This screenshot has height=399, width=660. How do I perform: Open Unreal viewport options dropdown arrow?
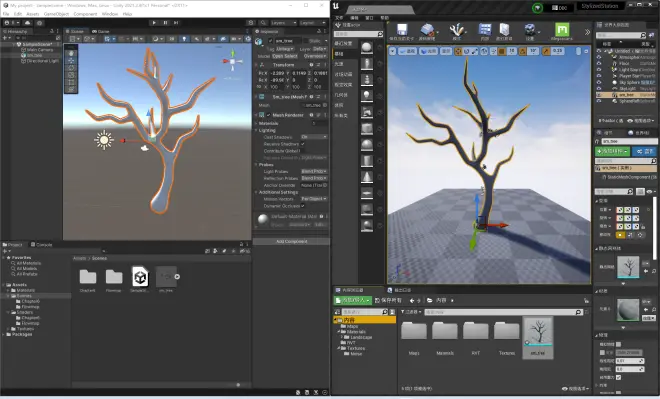[392, 51]
